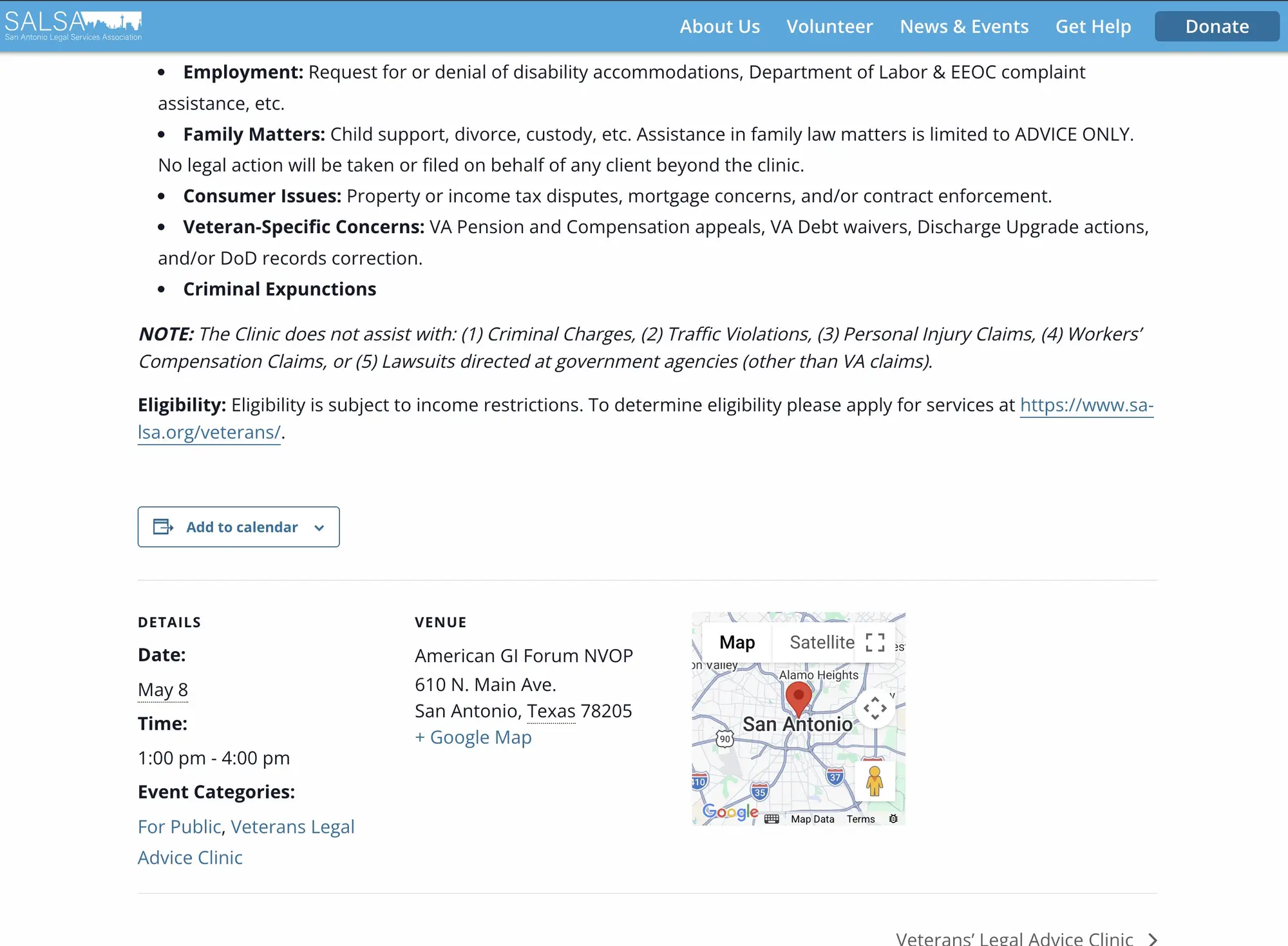The image size is (1288, 946).
Task: Open the Volunteer menu
Action: tap(829, 26)
